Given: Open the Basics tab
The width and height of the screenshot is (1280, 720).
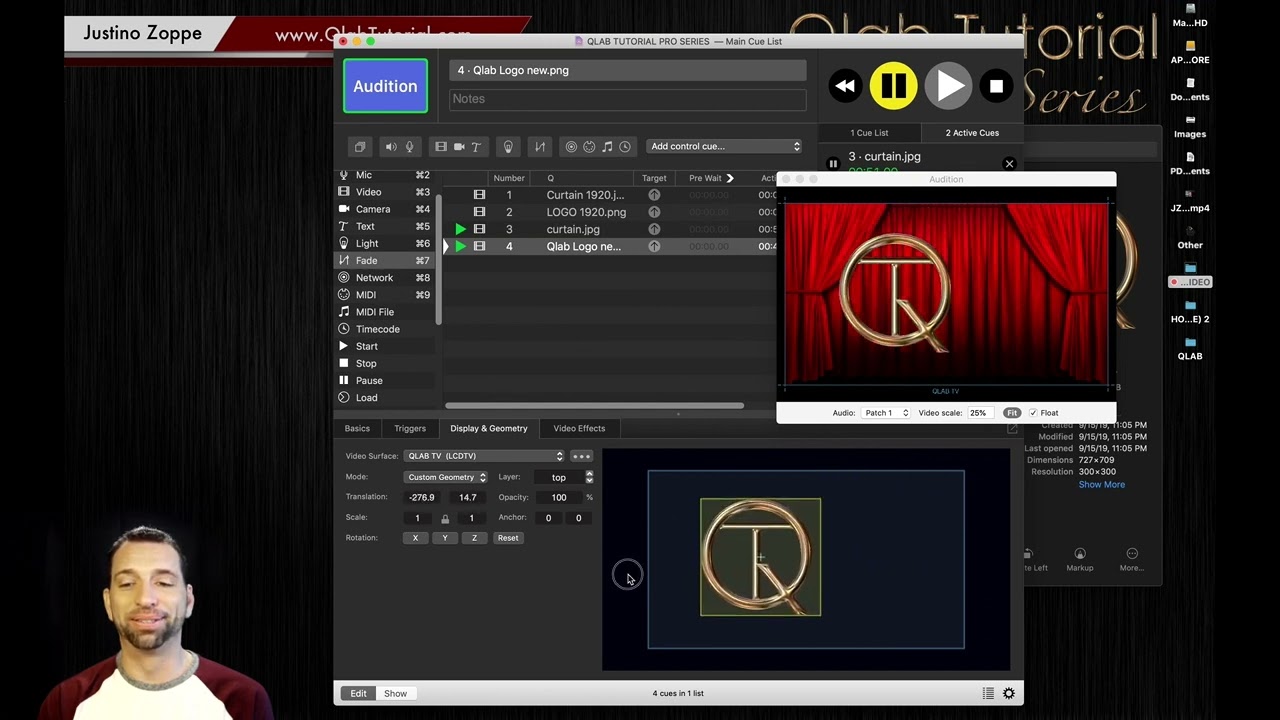Looking at the screenshot, I should (x=357, y=428).
